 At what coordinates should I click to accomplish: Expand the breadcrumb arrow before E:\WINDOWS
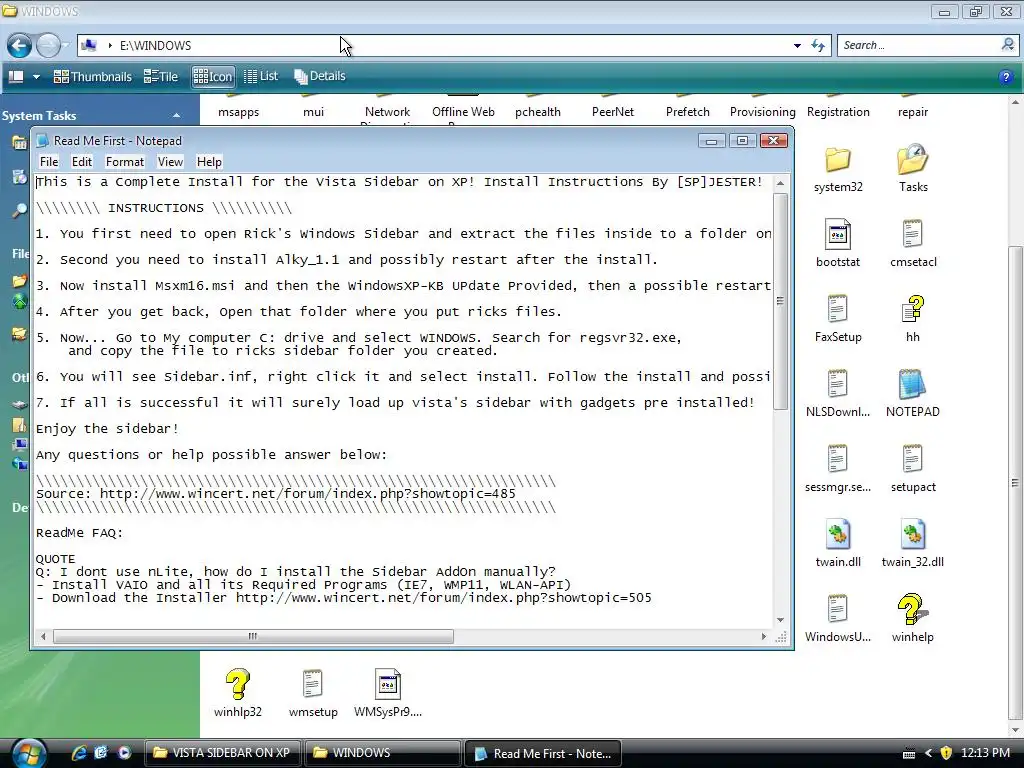click(x=110, y=46)
